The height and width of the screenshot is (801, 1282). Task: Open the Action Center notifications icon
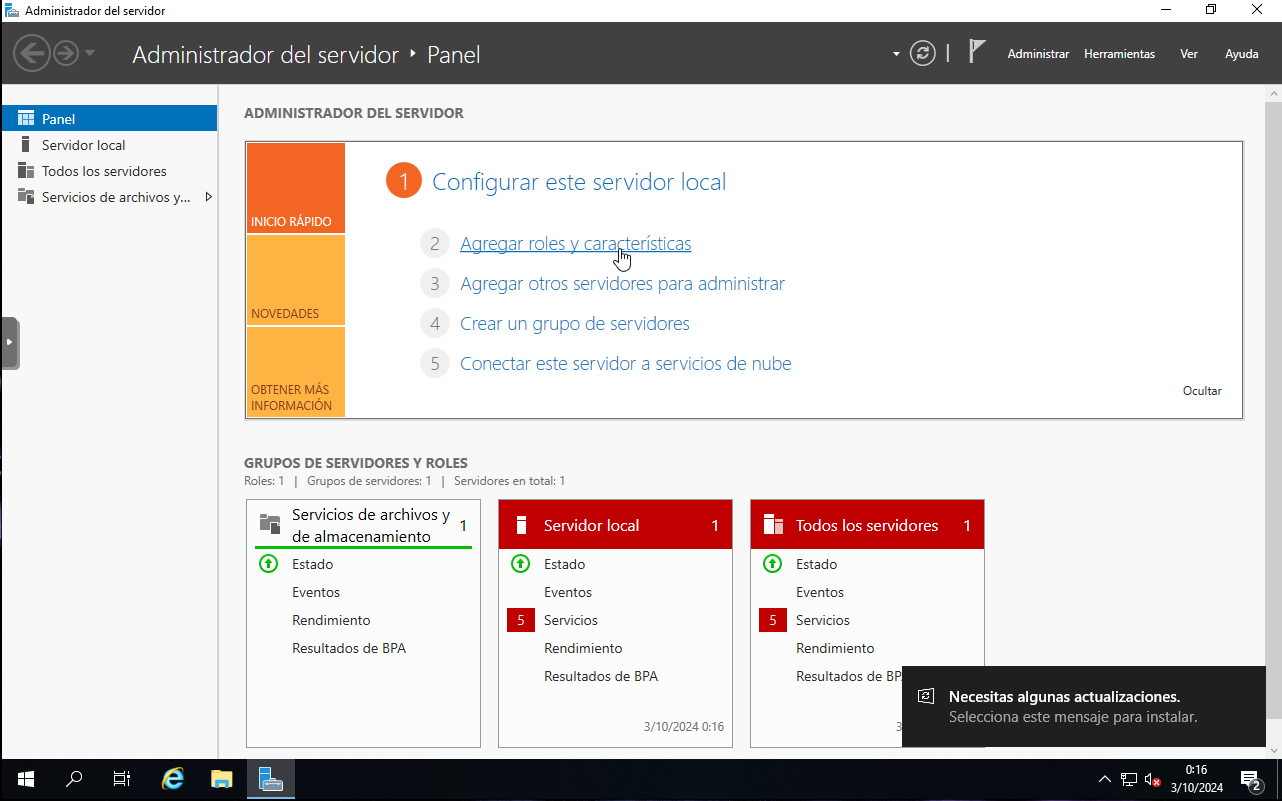point(1251,780)
